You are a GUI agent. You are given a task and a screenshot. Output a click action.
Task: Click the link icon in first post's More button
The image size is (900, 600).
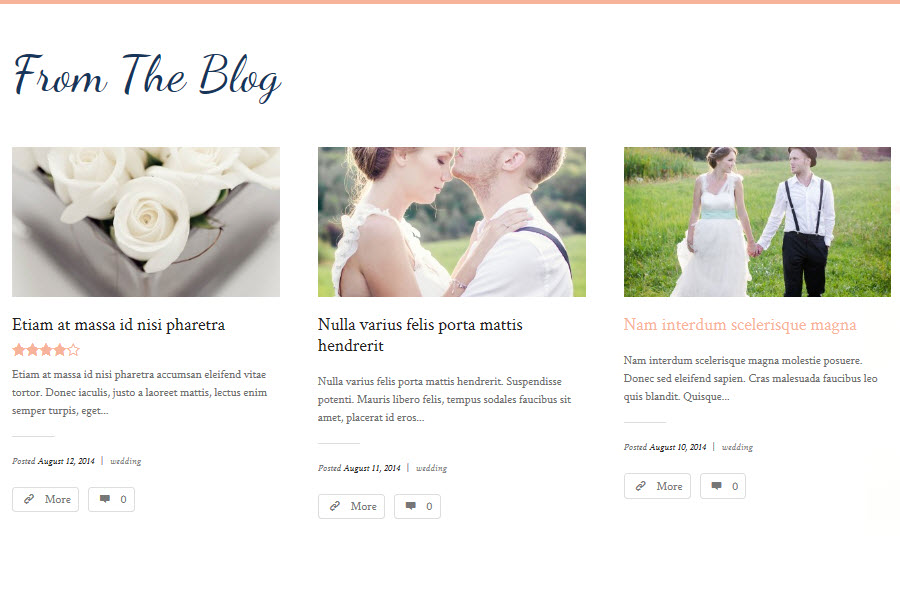click(x=29, y=500)
